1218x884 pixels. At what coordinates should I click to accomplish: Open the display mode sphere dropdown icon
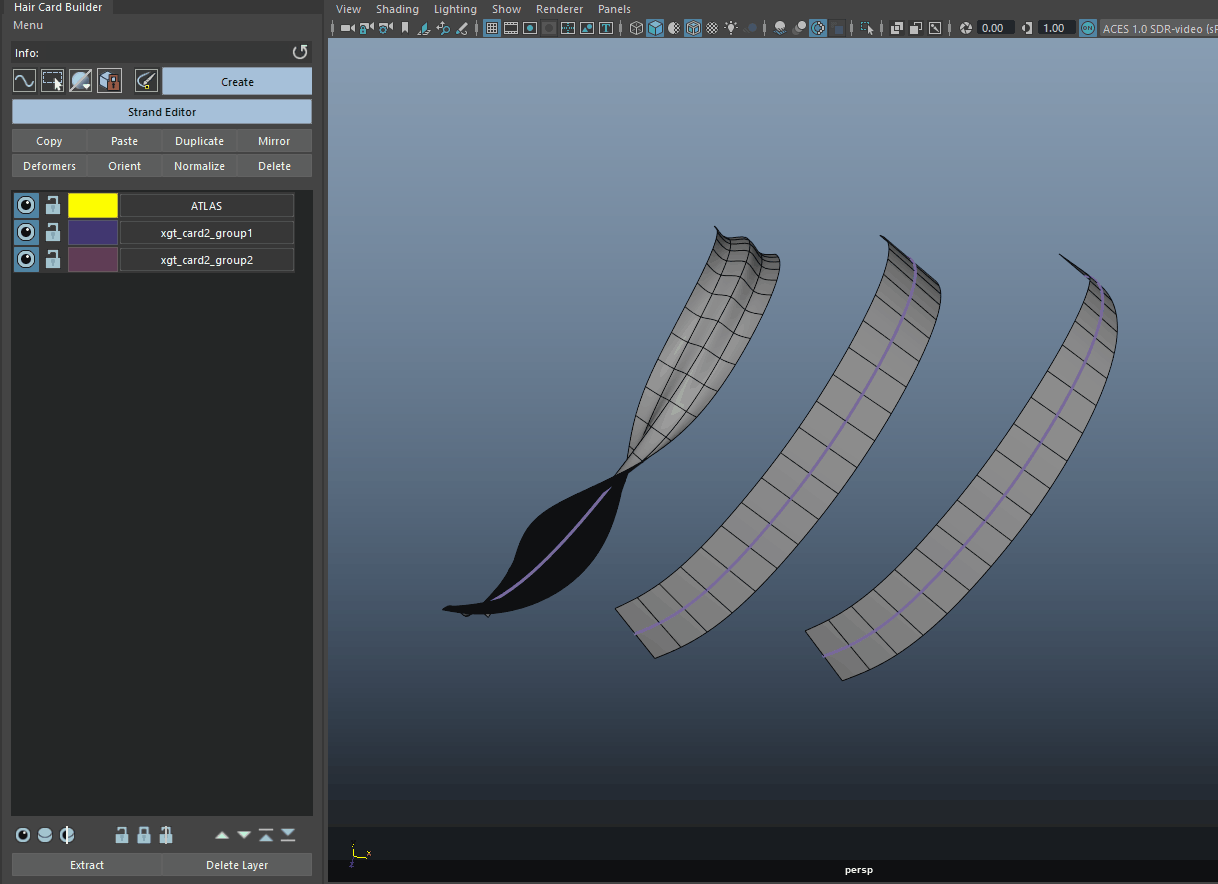[x=81, y=81]
